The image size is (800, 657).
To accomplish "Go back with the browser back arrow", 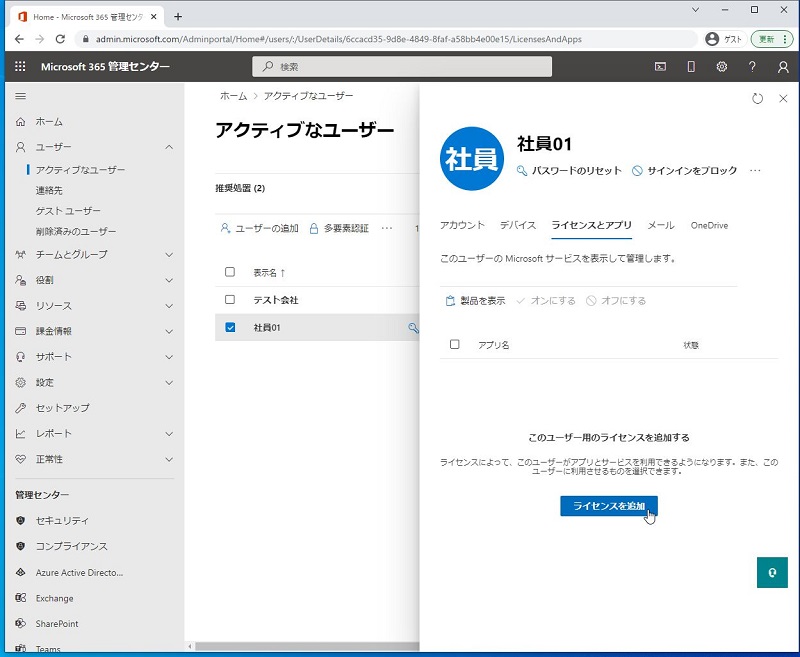I will pyautogui.click(x=19, y=39).
